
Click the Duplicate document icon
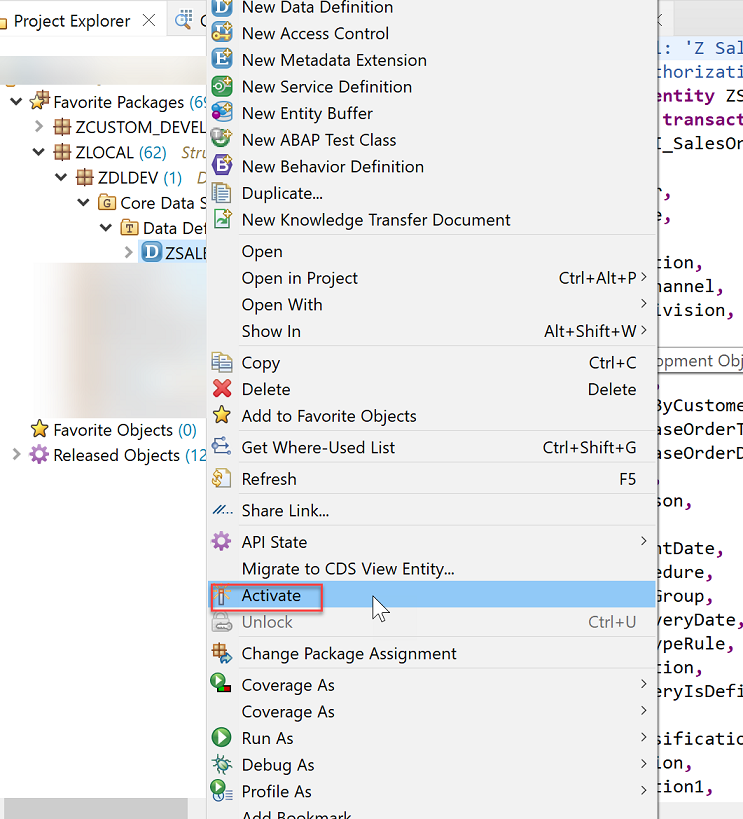222,193
